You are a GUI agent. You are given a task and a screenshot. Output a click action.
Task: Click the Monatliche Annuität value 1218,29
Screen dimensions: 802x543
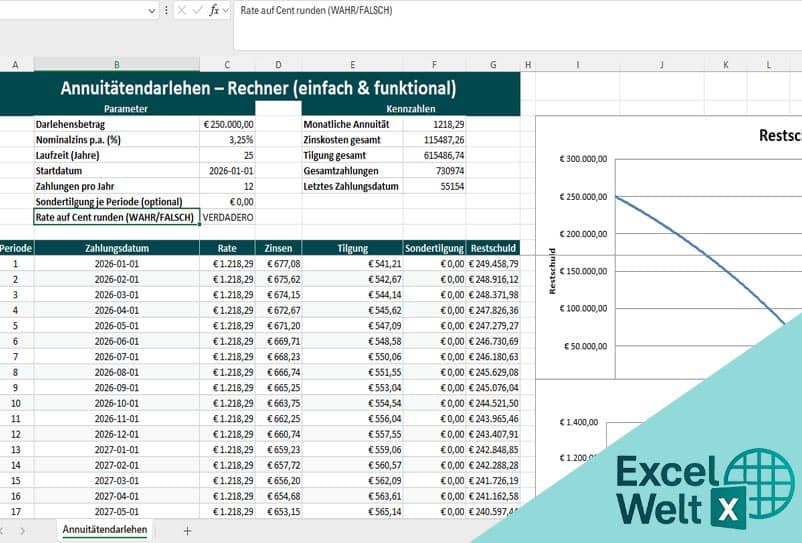tap(434, 124)
